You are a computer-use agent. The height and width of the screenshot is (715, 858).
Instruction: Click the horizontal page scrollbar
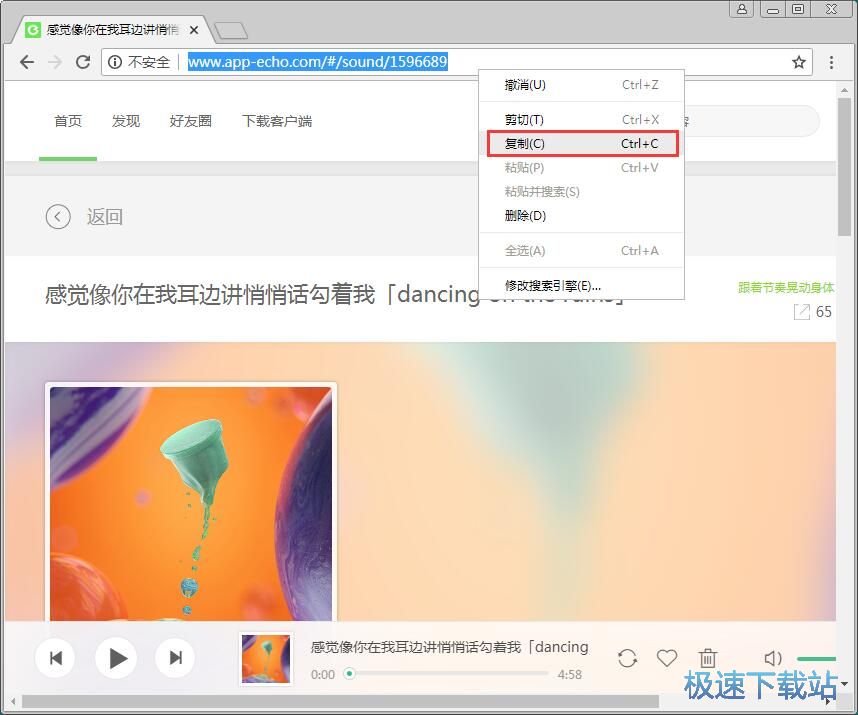click(340, 701)
